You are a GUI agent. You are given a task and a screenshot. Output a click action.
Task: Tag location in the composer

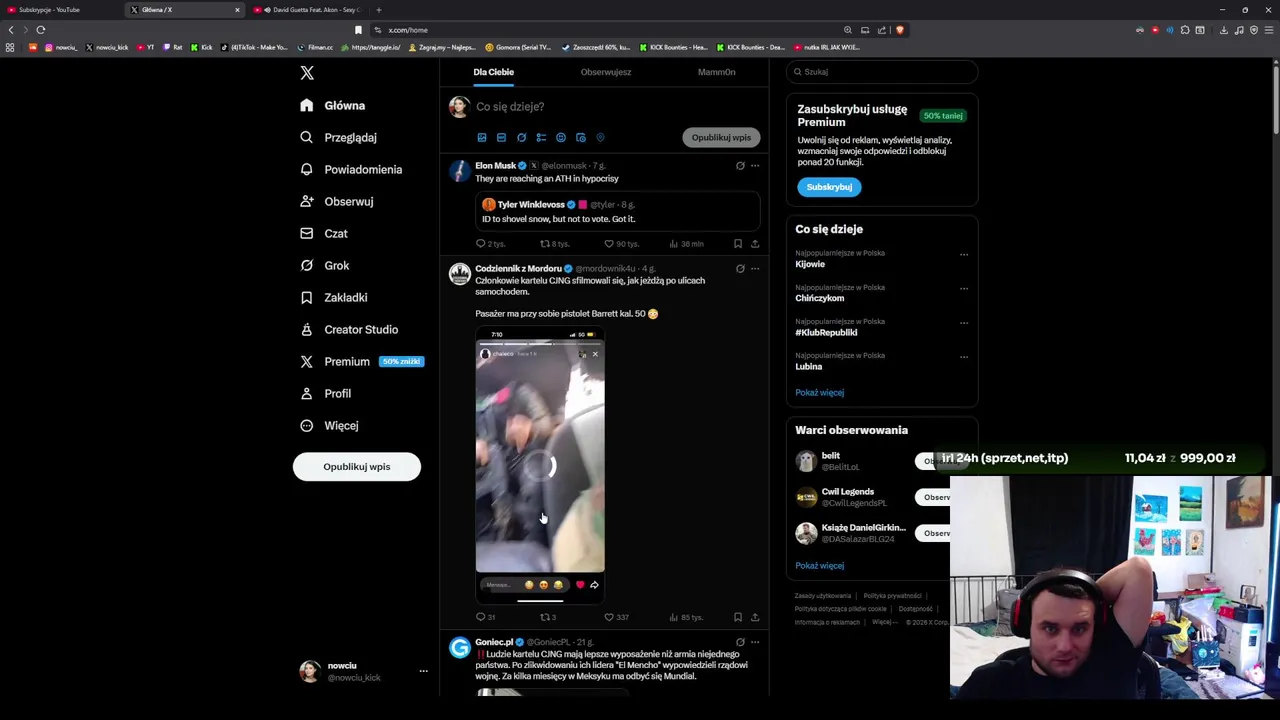pyautogui.click(x=600, y=137)
